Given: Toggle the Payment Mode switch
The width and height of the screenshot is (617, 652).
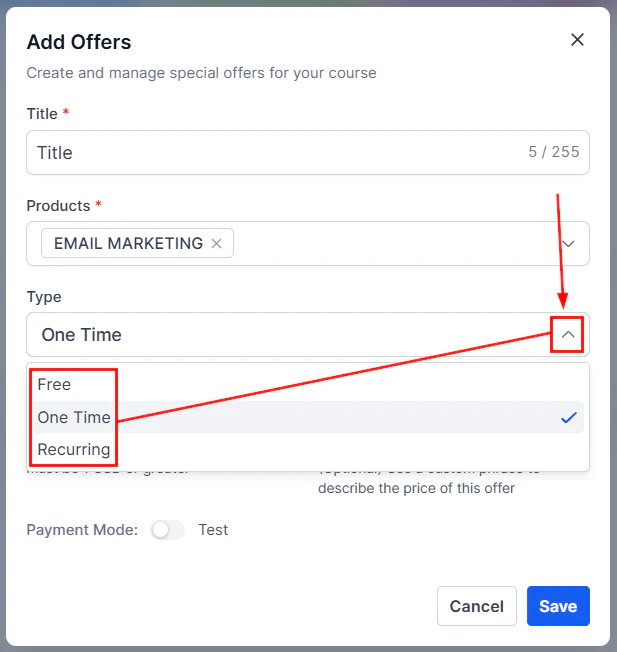Looking at the screenshot, I should (167, 530).
